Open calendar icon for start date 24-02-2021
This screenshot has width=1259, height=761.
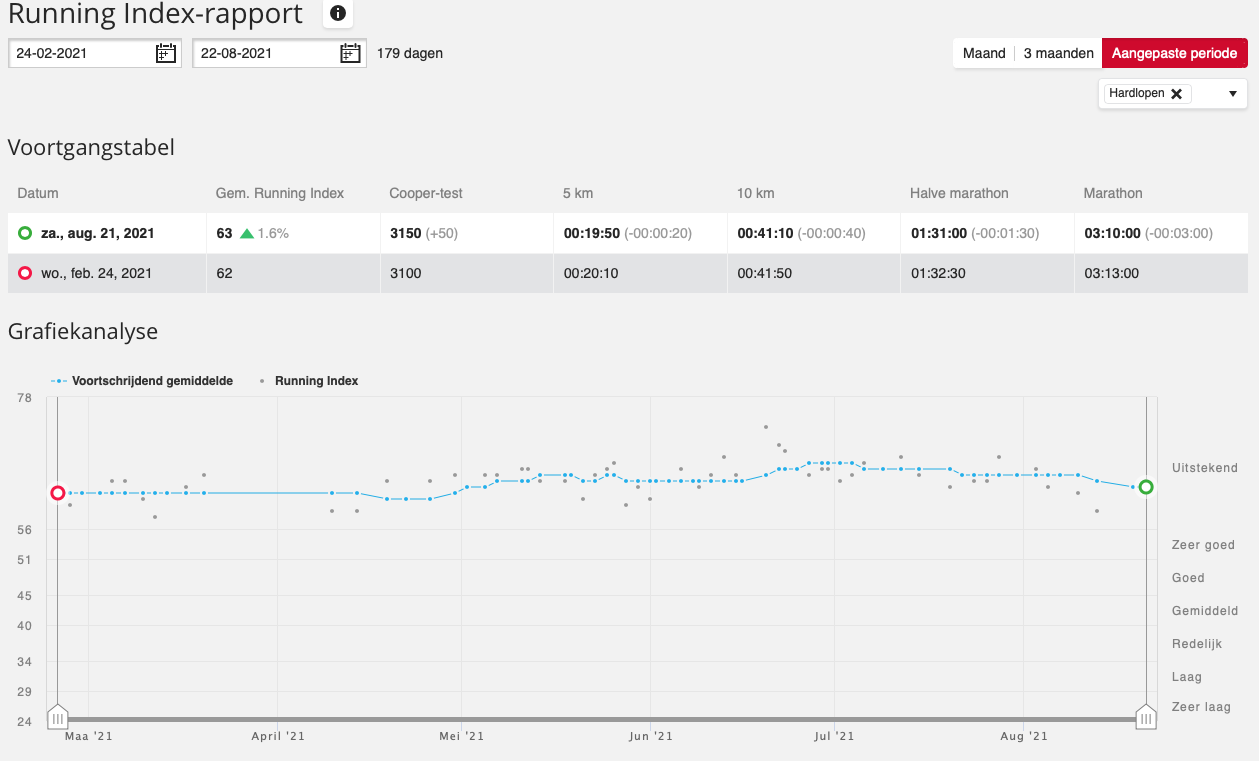166,53
